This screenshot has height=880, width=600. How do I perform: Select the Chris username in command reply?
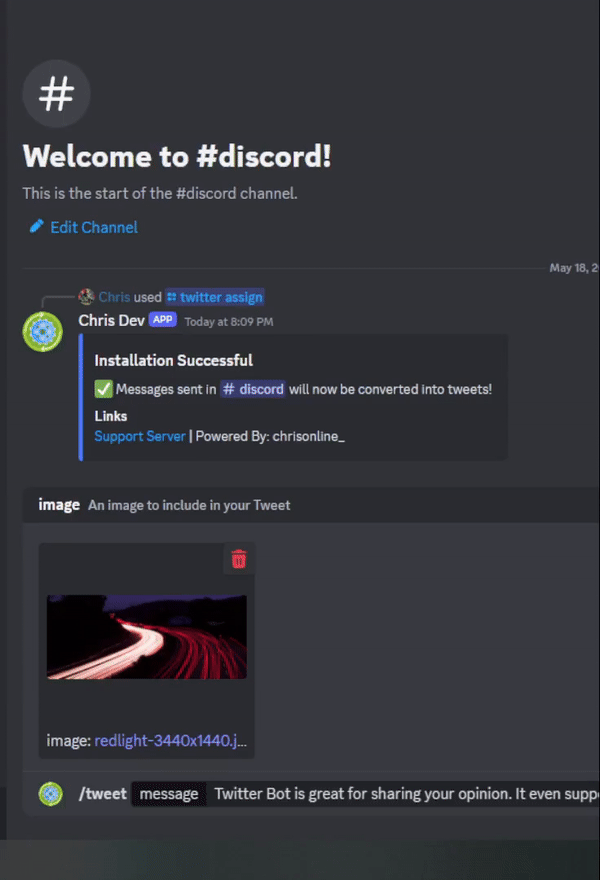click(114, 297)
